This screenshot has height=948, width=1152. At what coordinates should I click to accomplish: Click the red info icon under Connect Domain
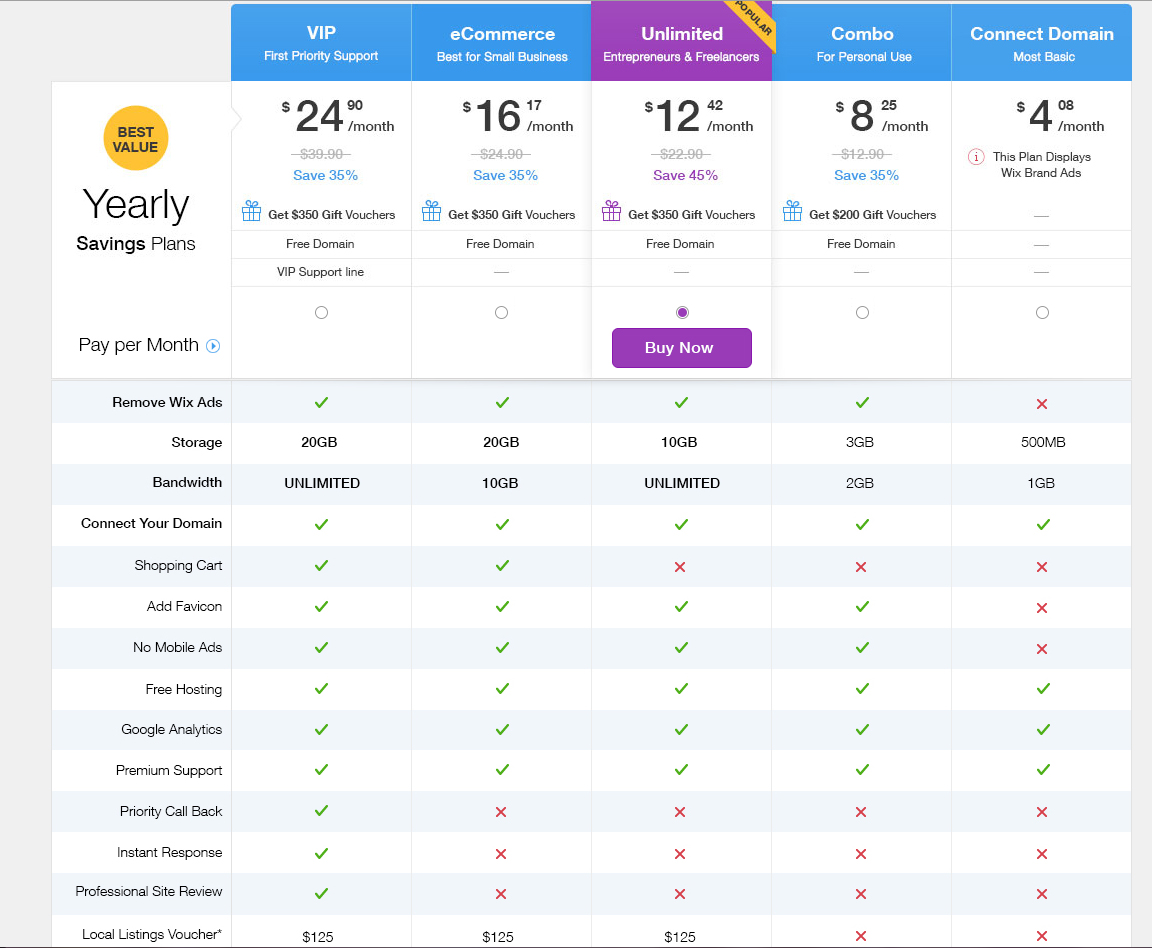(x=976, y=157)
